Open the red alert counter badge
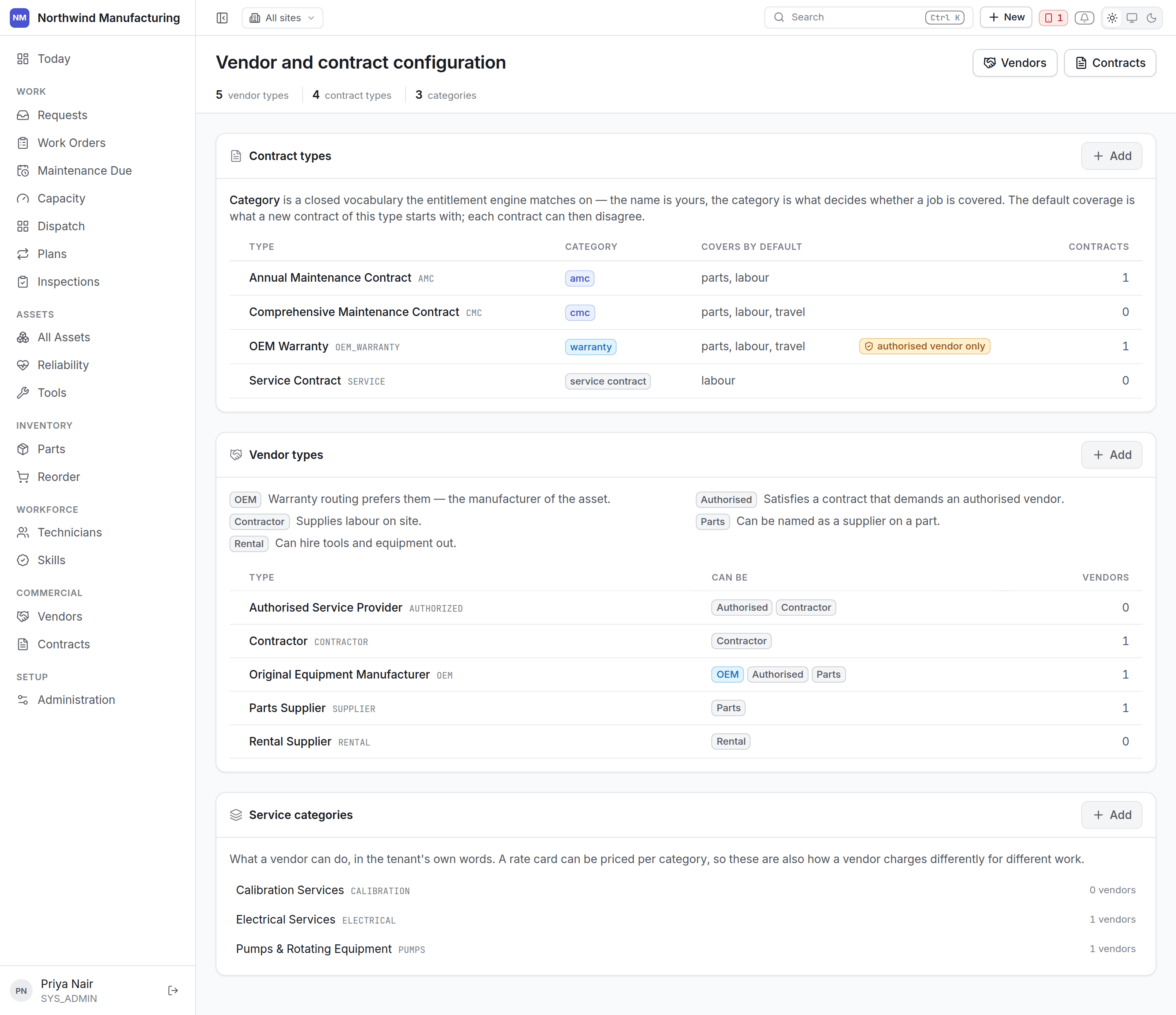1176x1015 pixels. [1053, 18]
